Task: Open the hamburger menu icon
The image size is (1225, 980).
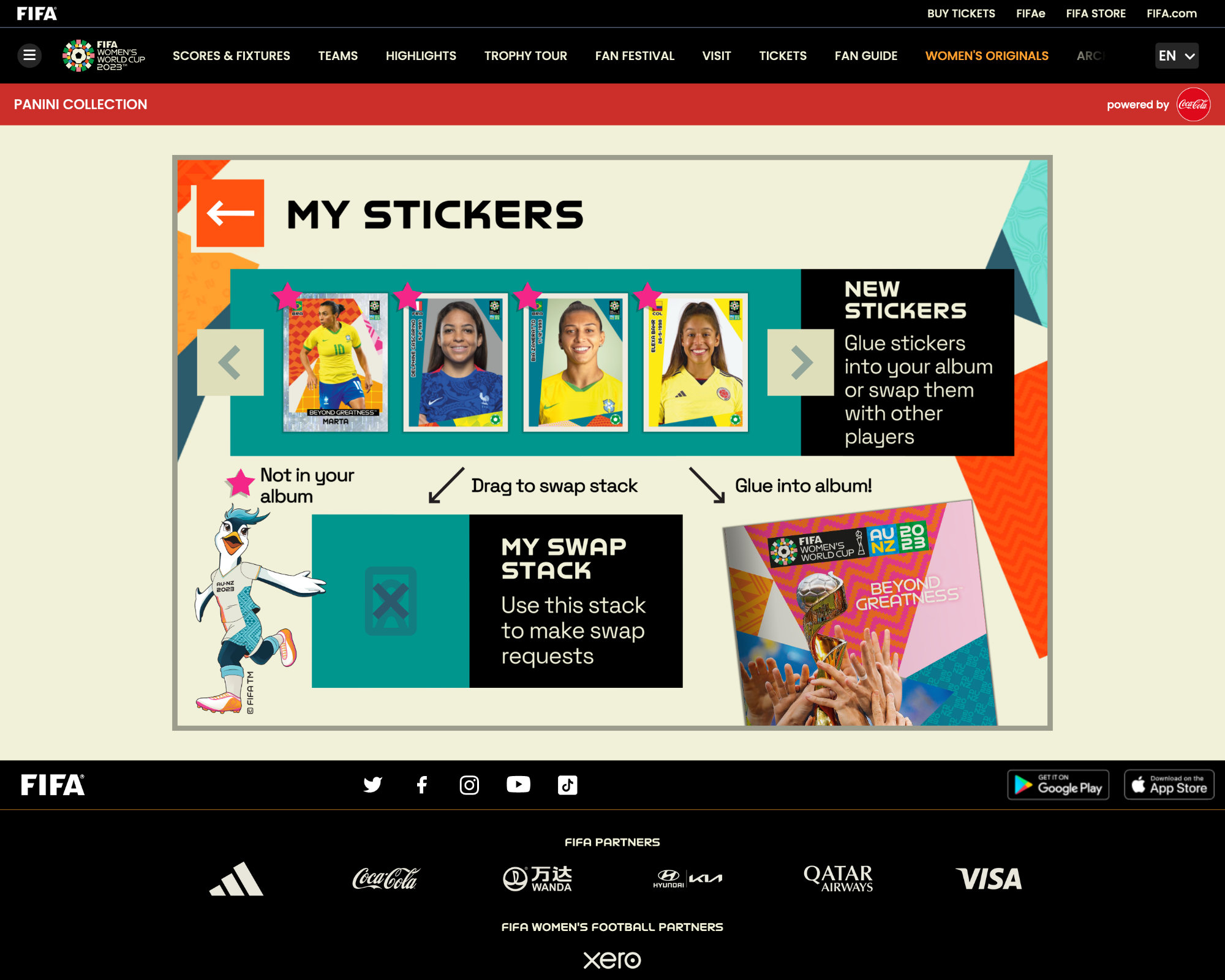Action: click(x=29, y=56)
